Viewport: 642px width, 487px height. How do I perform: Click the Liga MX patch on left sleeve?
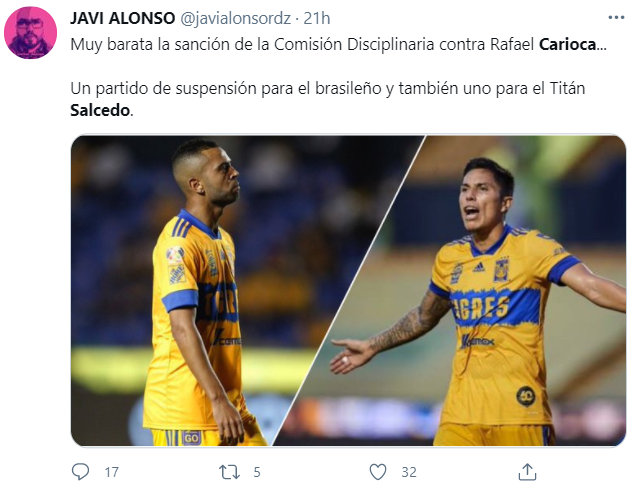175,256
